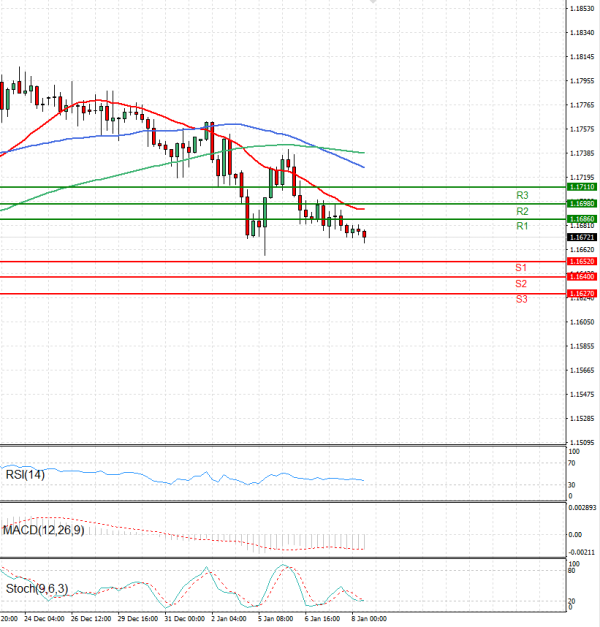Viewport: 600px width, 627px height.
Task: Select the green 1.17110 price tag
Action: tap(581, 187)
